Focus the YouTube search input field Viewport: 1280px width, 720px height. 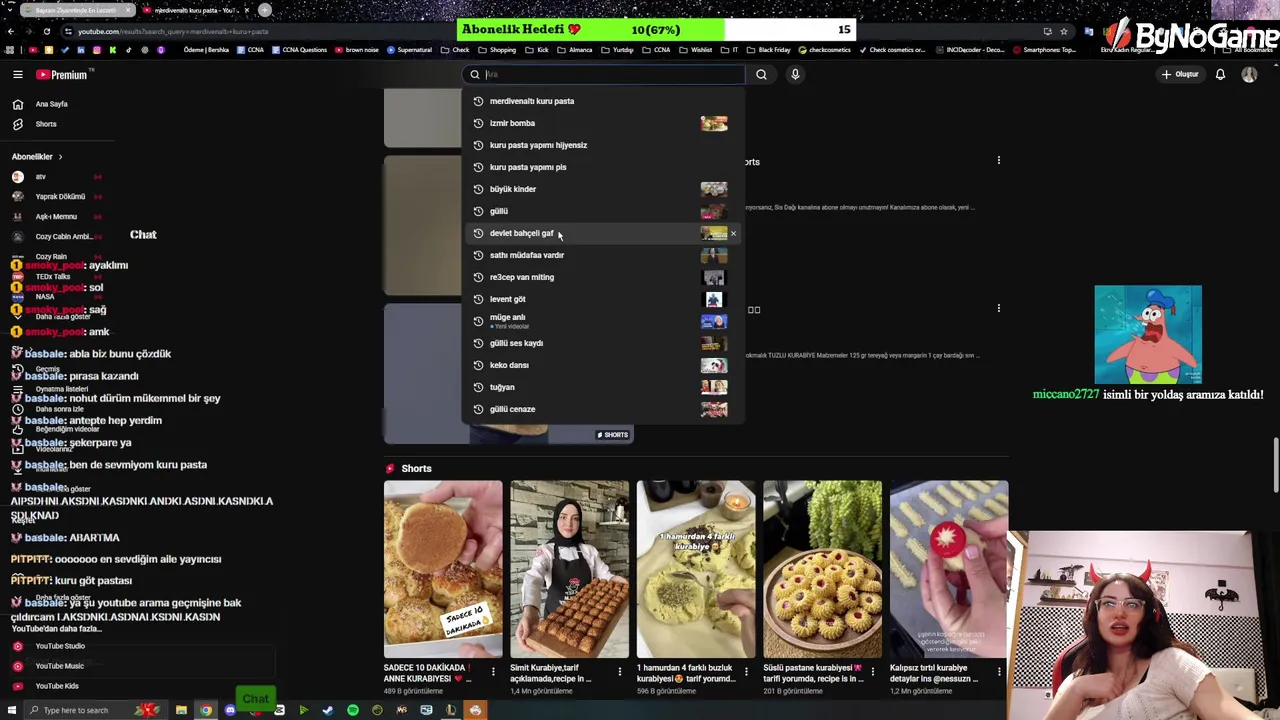(x=604, y=74)
